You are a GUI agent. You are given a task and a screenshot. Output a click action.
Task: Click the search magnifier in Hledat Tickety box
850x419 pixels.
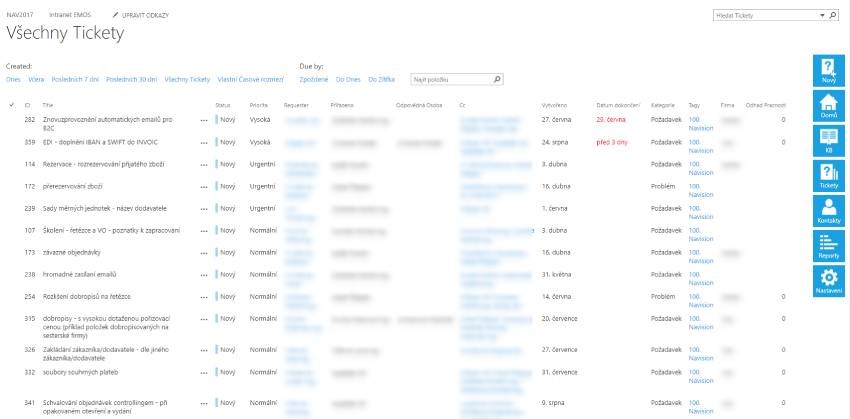pos(833,16)
